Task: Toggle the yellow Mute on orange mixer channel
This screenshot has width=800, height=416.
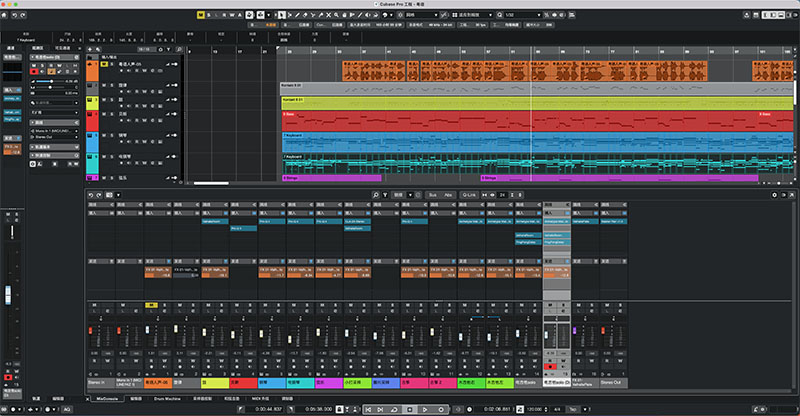Action: pyautogui.click(x=152, y=305)
